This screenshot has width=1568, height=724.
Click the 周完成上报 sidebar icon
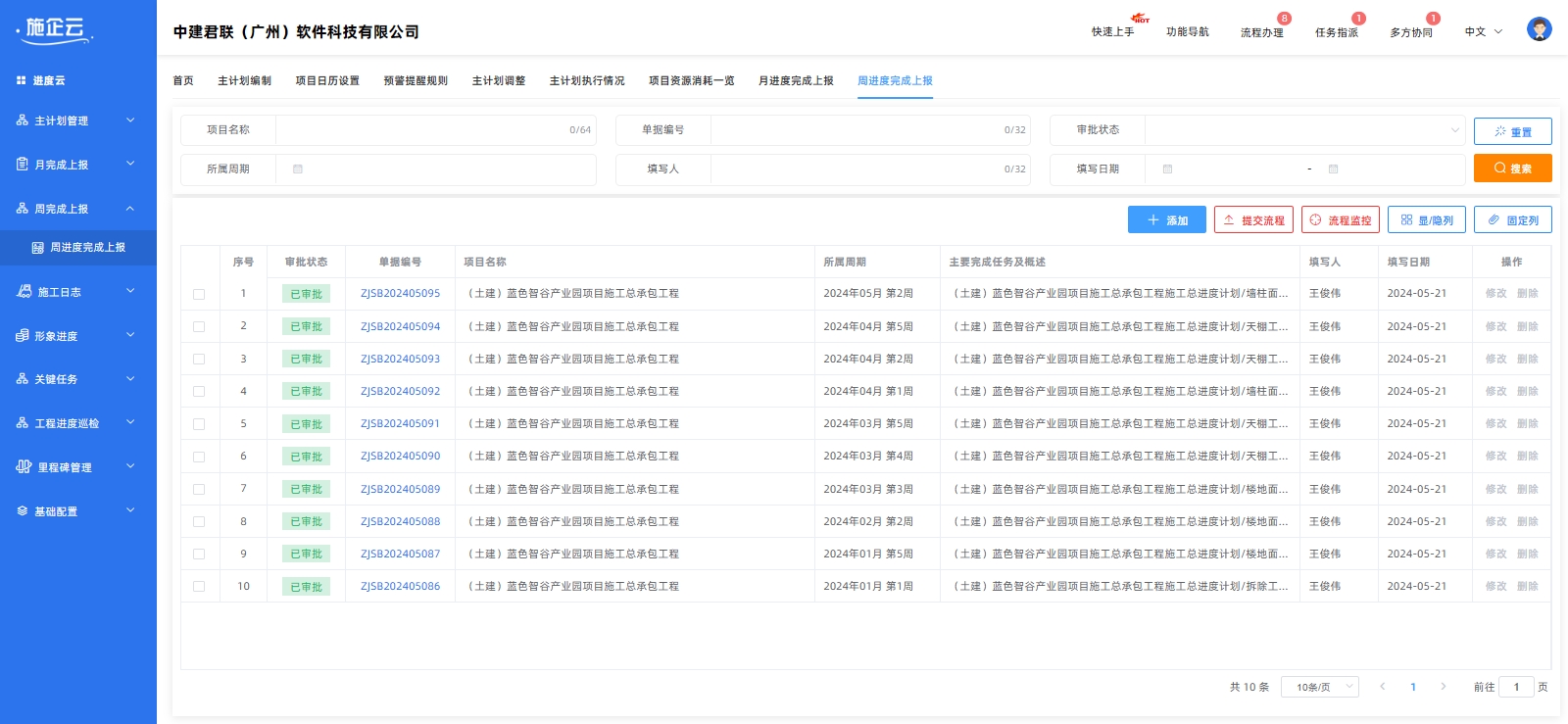[x=22, y=209]
